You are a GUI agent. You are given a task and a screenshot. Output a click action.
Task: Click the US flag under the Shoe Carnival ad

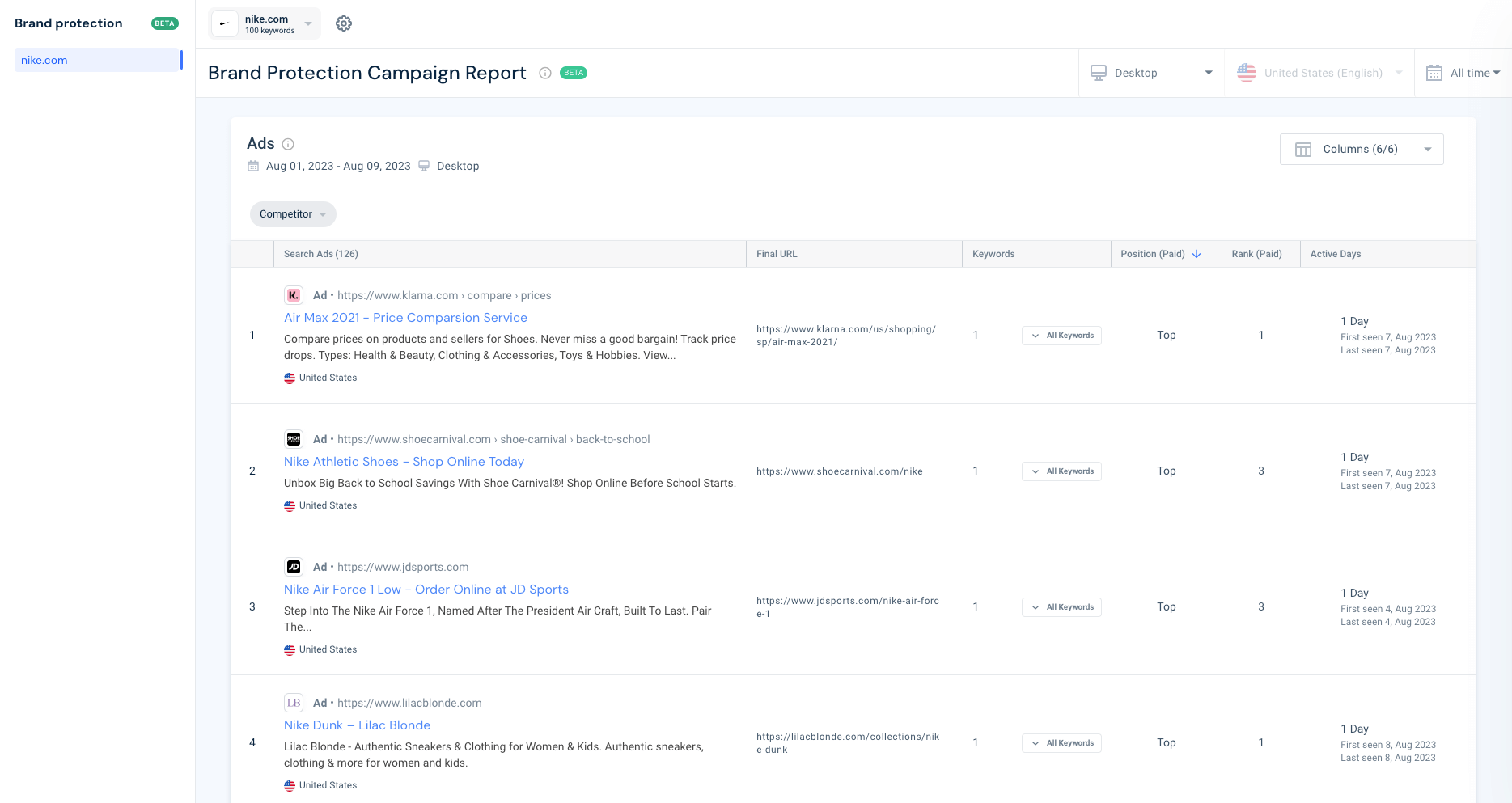click(290, 505)
